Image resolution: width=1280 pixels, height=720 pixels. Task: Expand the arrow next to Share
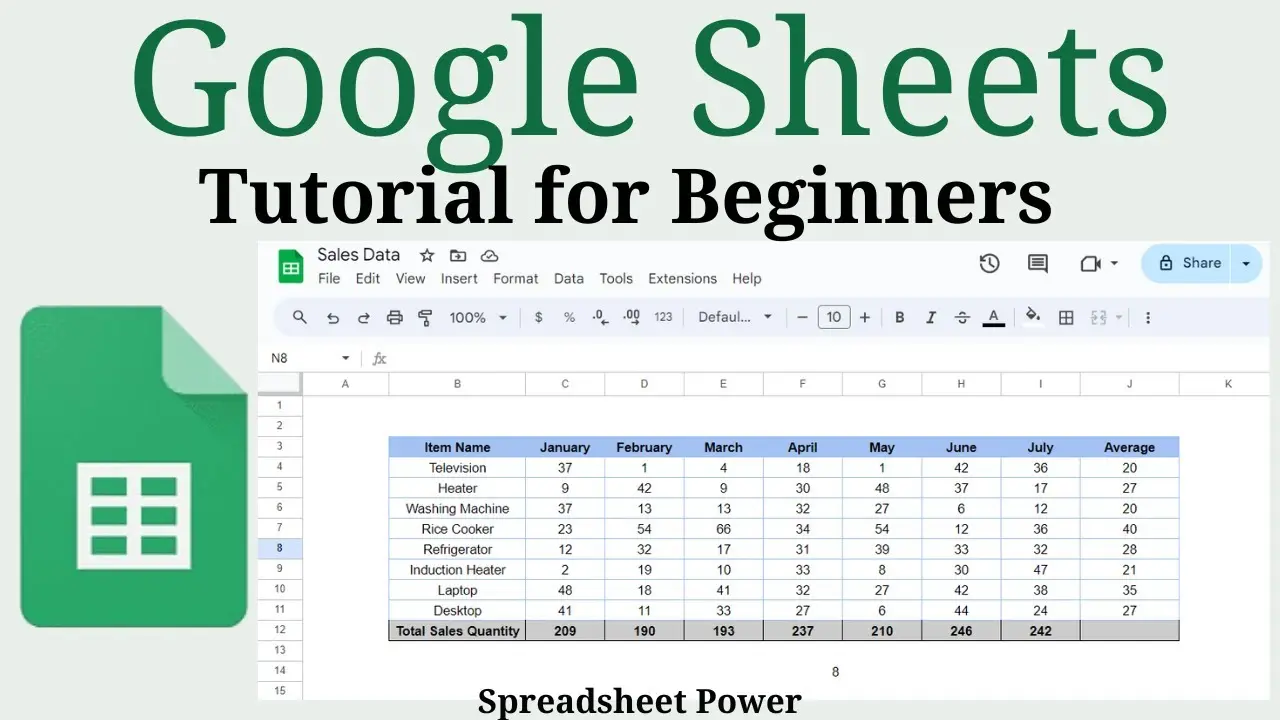click(1246, 263)
